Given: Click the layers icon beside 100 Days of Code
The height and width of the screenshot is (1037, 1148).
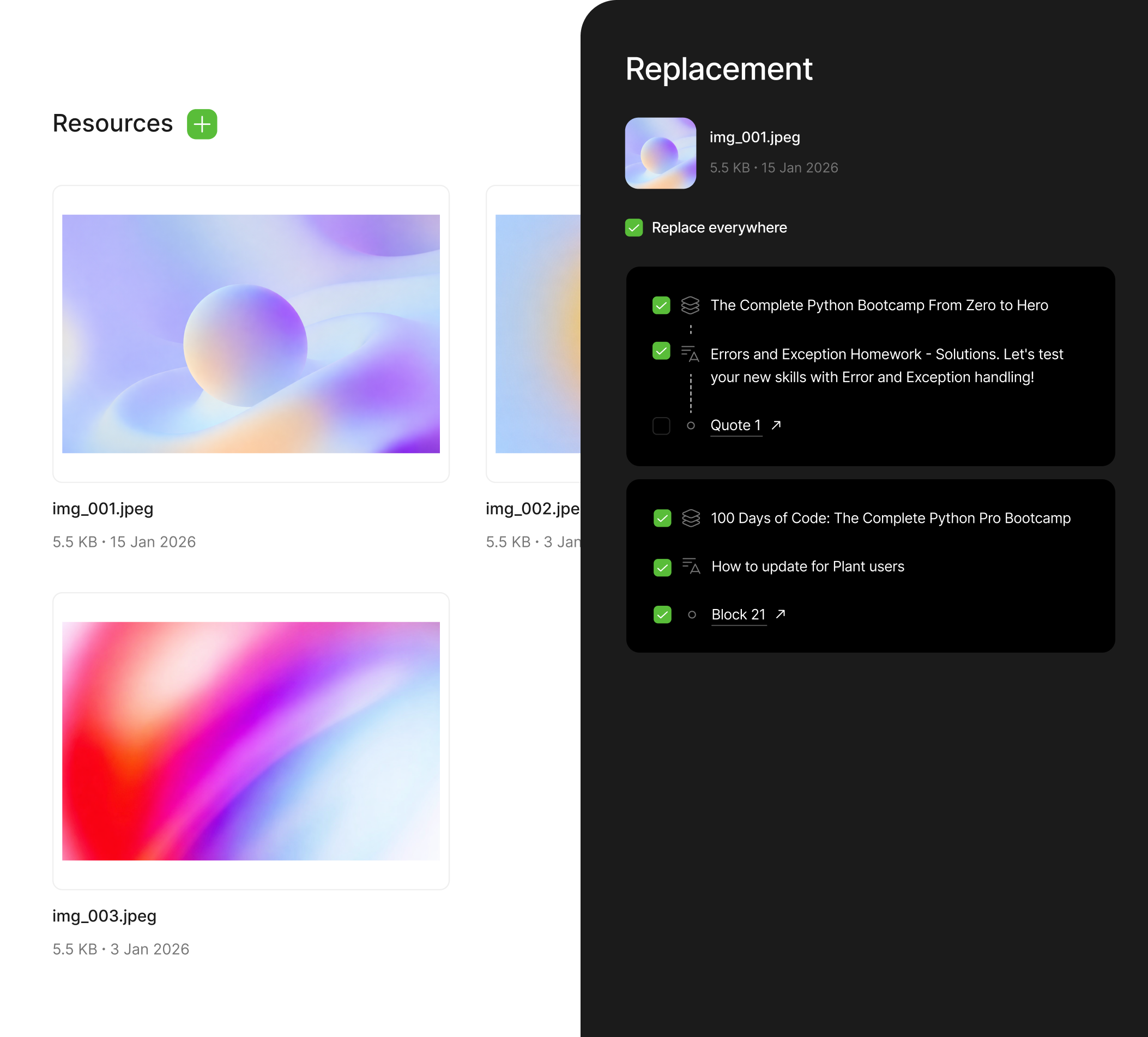Looking at the screenshot, I should (691, 518).
